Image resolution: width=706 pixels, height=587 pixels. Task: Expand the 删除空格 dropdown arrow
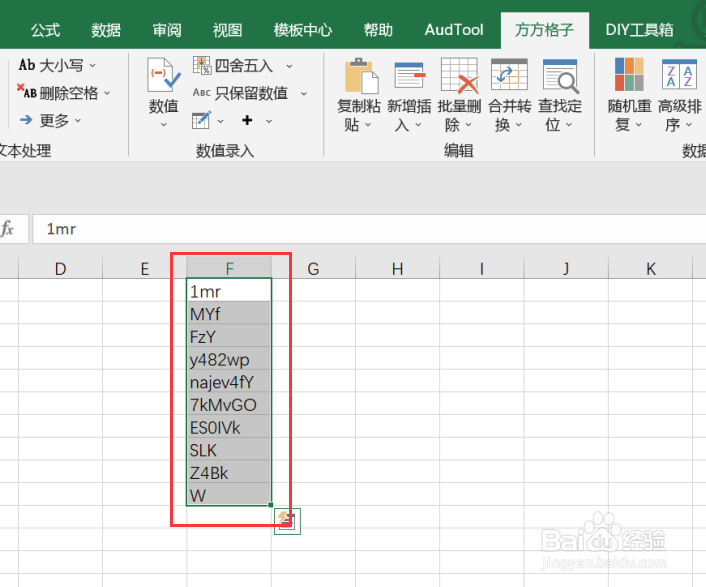(x=107, y=93)
